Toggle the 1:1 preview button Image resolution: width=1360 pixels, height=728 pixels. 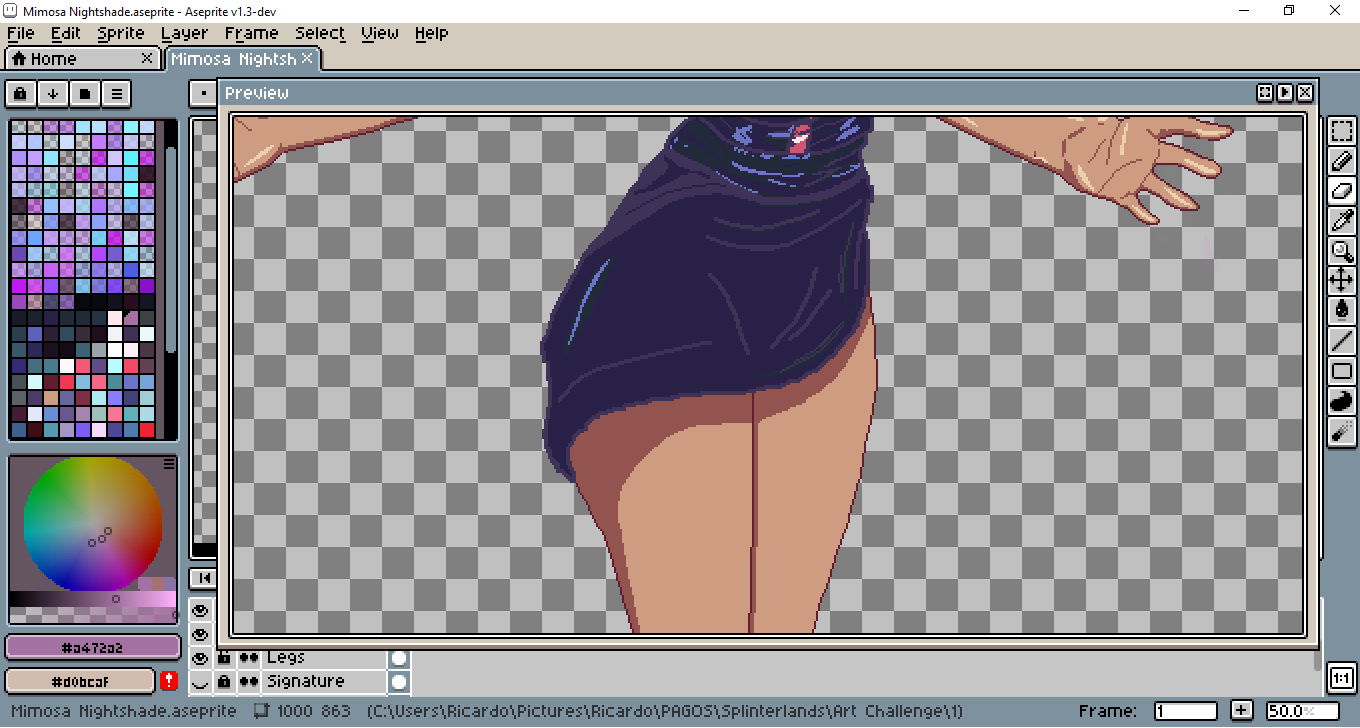(1341, 679)
